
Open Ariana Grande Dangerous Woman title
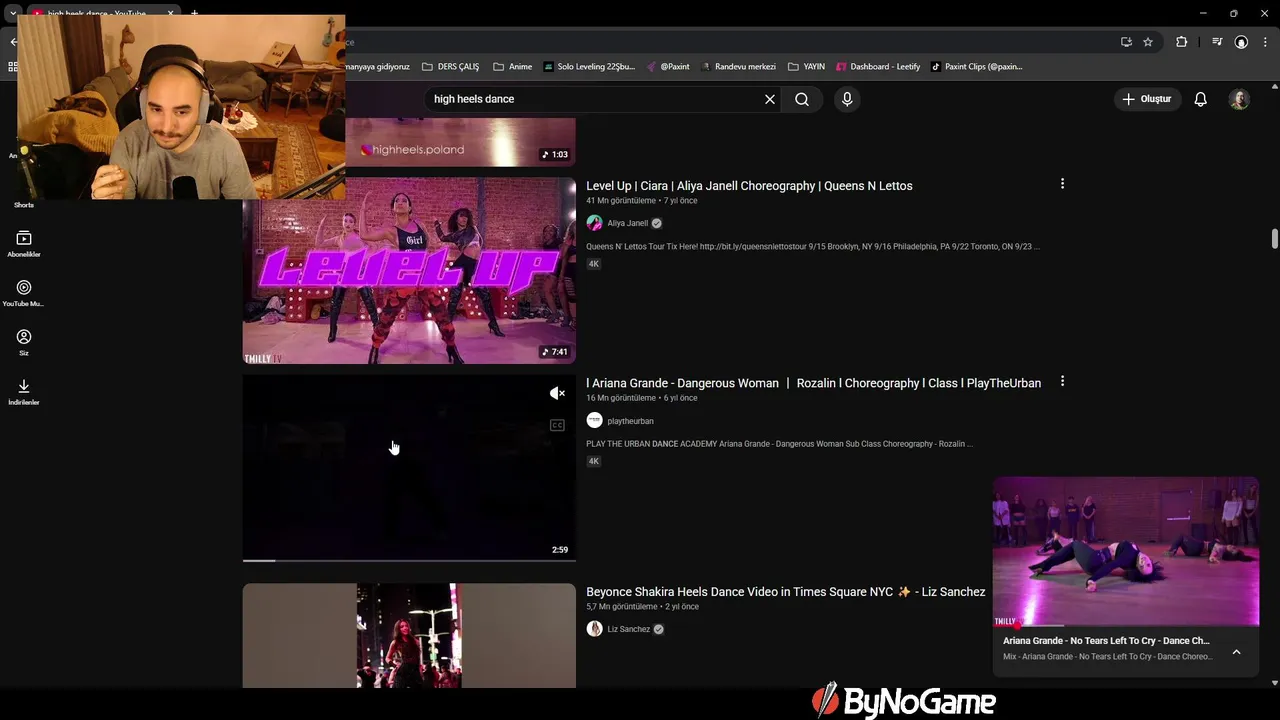(813, 383)
